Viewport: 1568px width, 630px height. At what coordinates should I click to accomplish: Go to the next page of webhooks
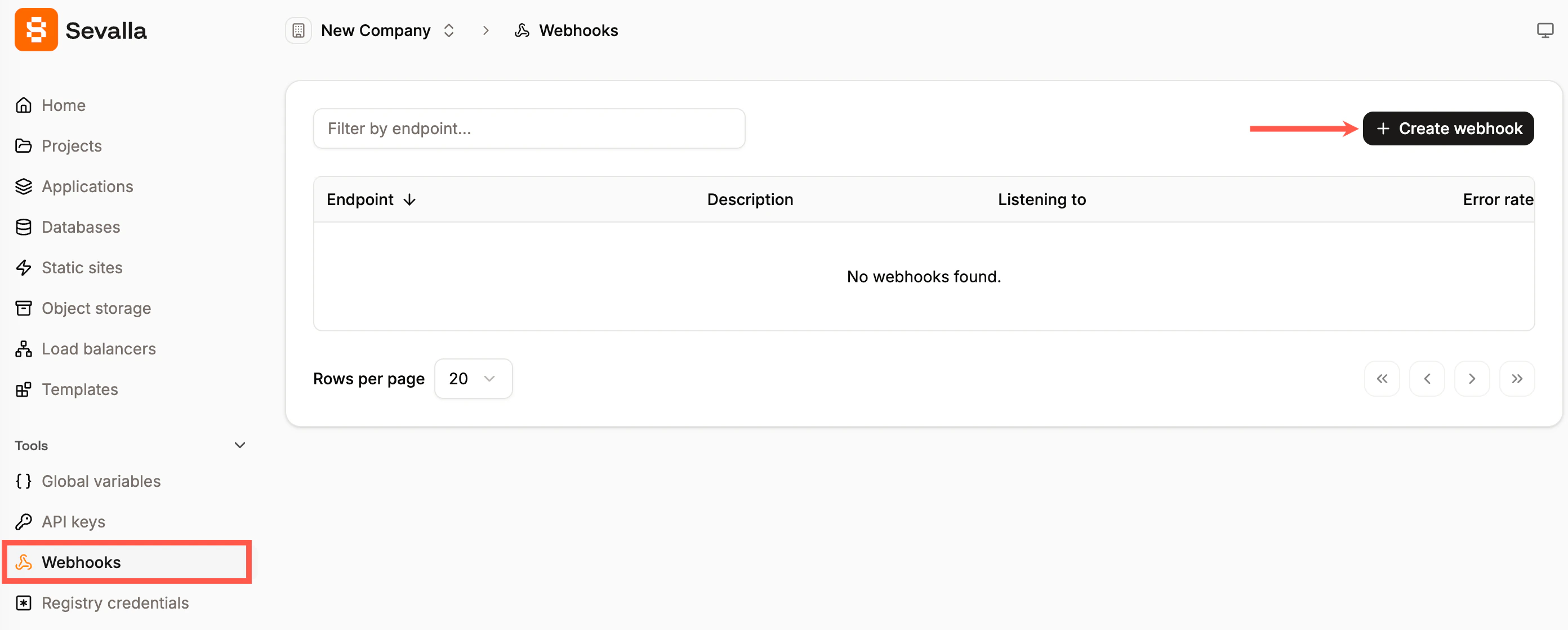coord(1472,378)
